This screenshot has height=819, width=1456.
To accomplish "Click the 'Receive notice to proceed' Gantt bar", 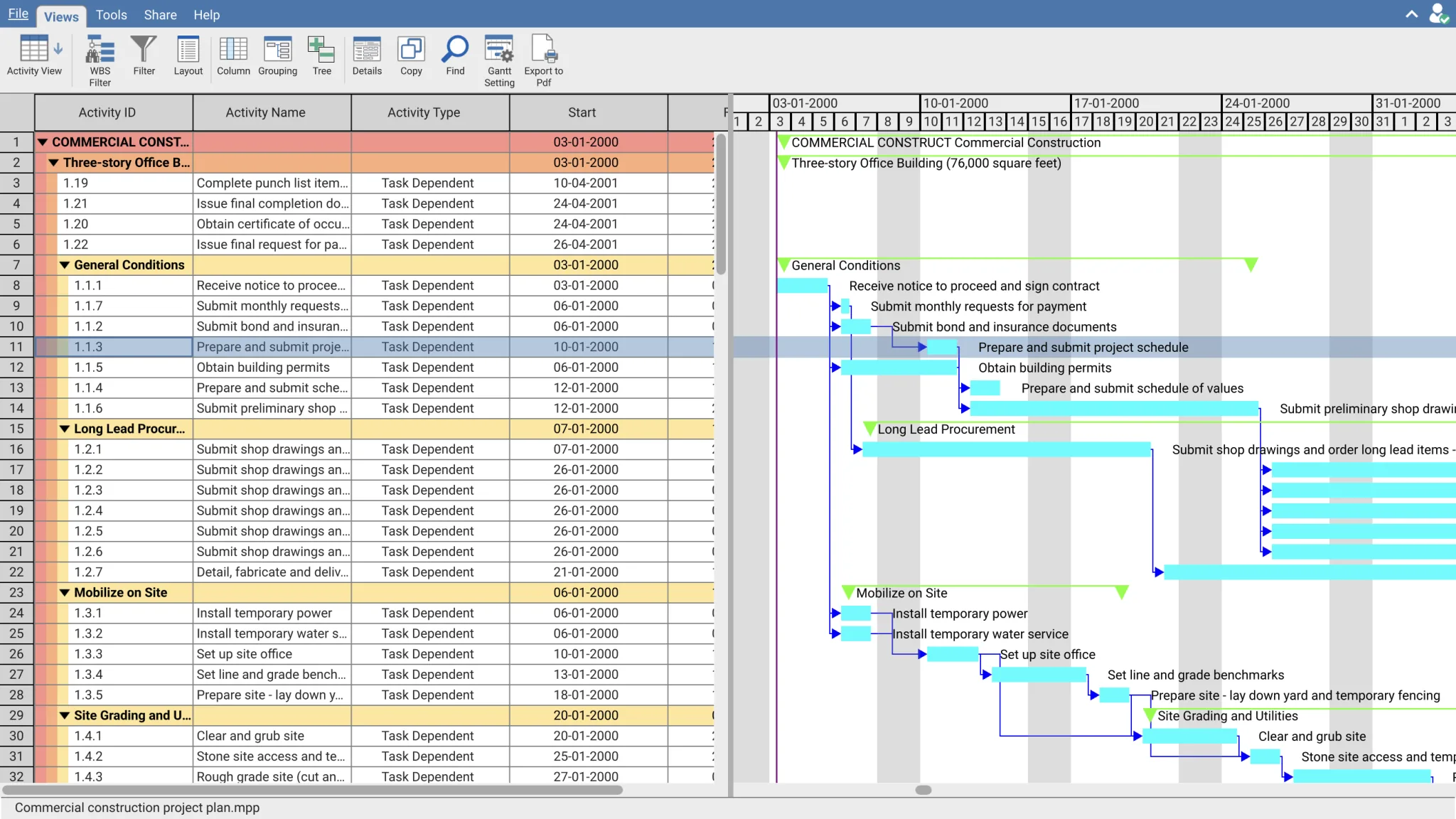I will (x=803, y=286).
